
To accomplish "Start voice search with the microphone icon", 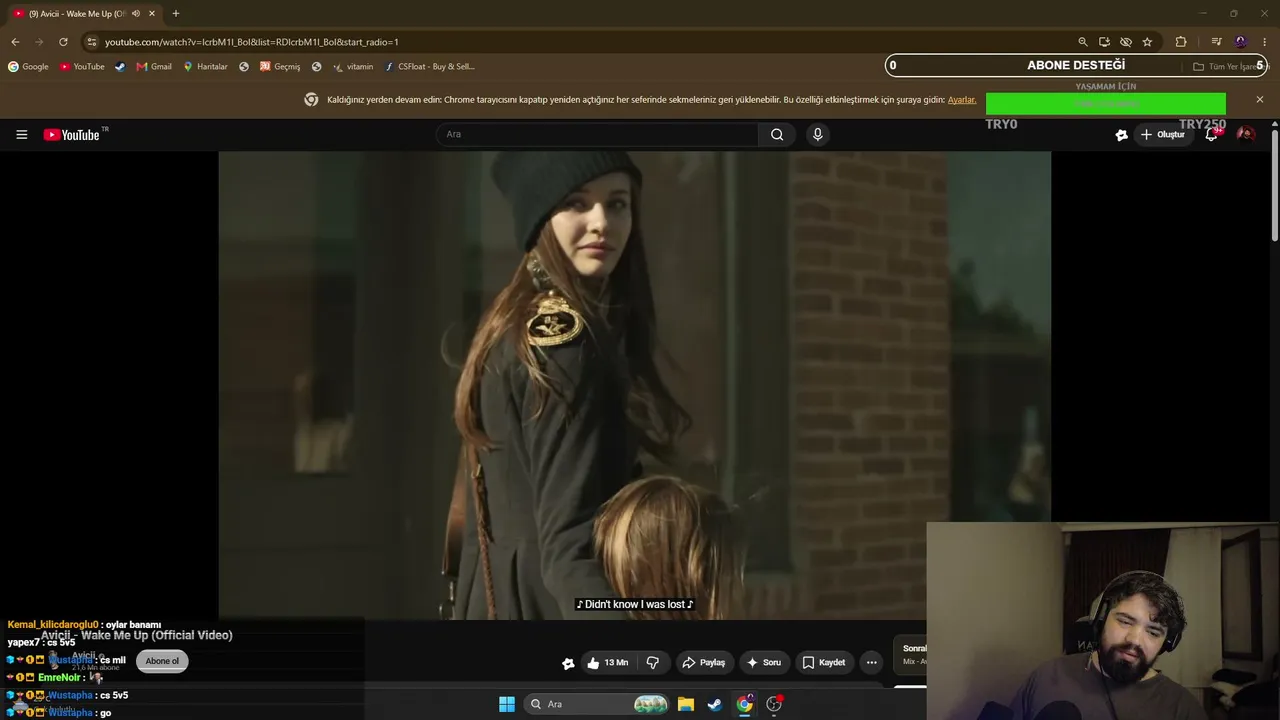I will (818, 134).
